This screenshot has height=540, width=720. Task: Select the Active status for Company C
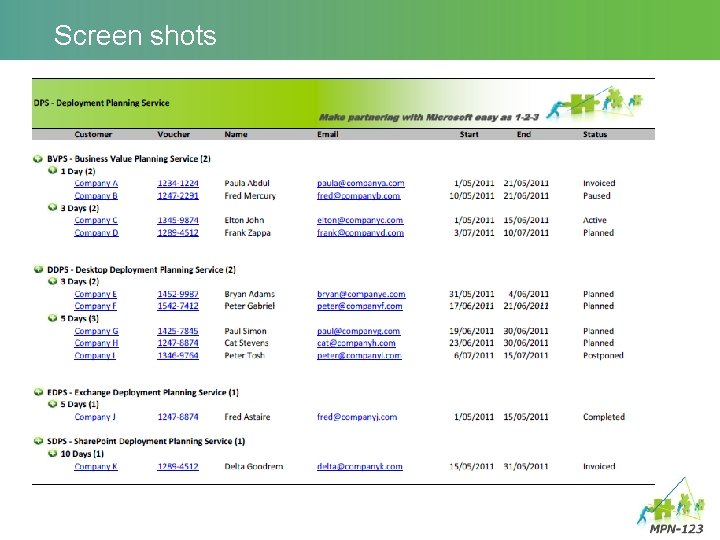595,220
